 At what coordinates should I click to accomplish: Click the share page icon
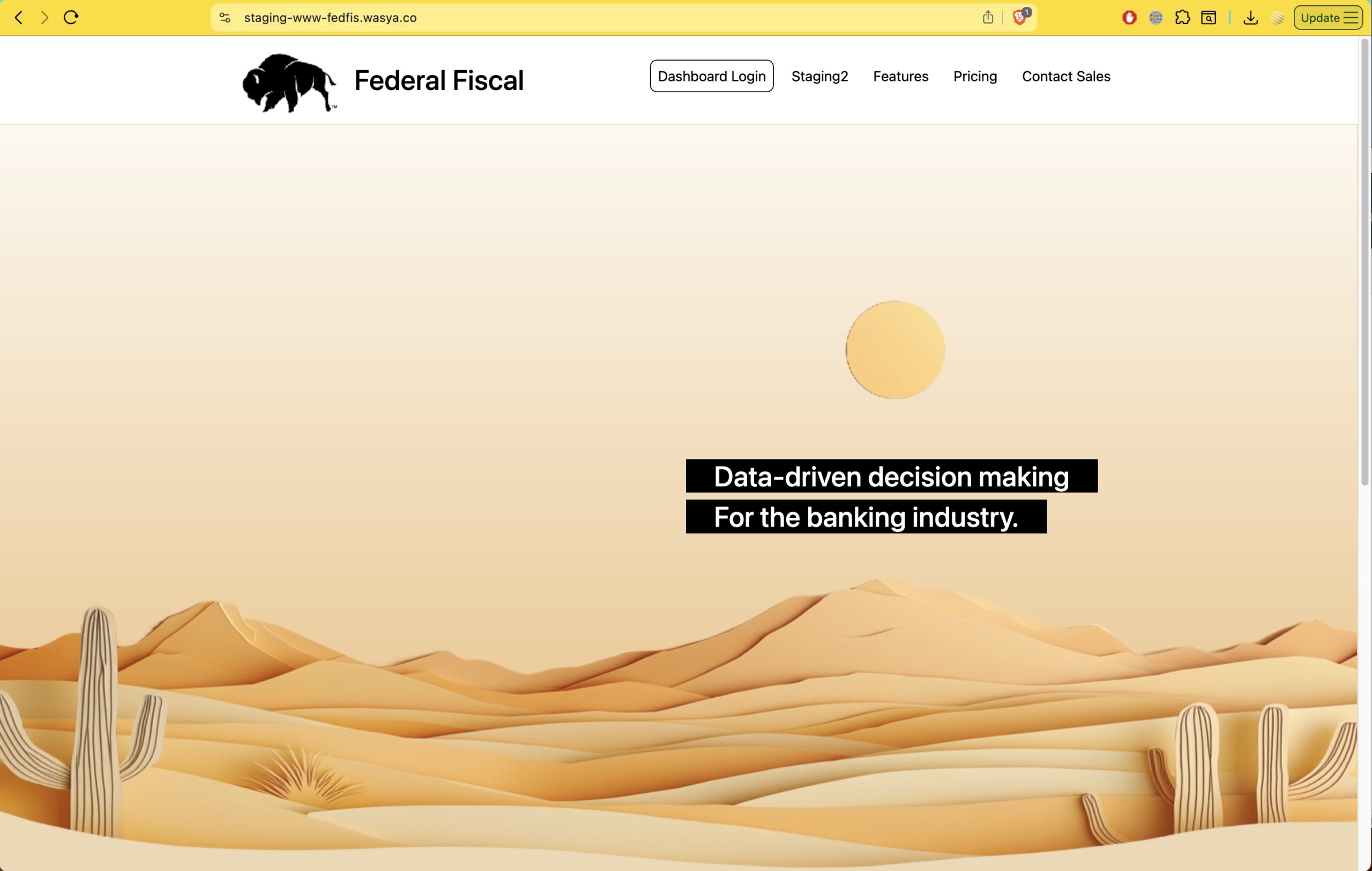(988, 18)
